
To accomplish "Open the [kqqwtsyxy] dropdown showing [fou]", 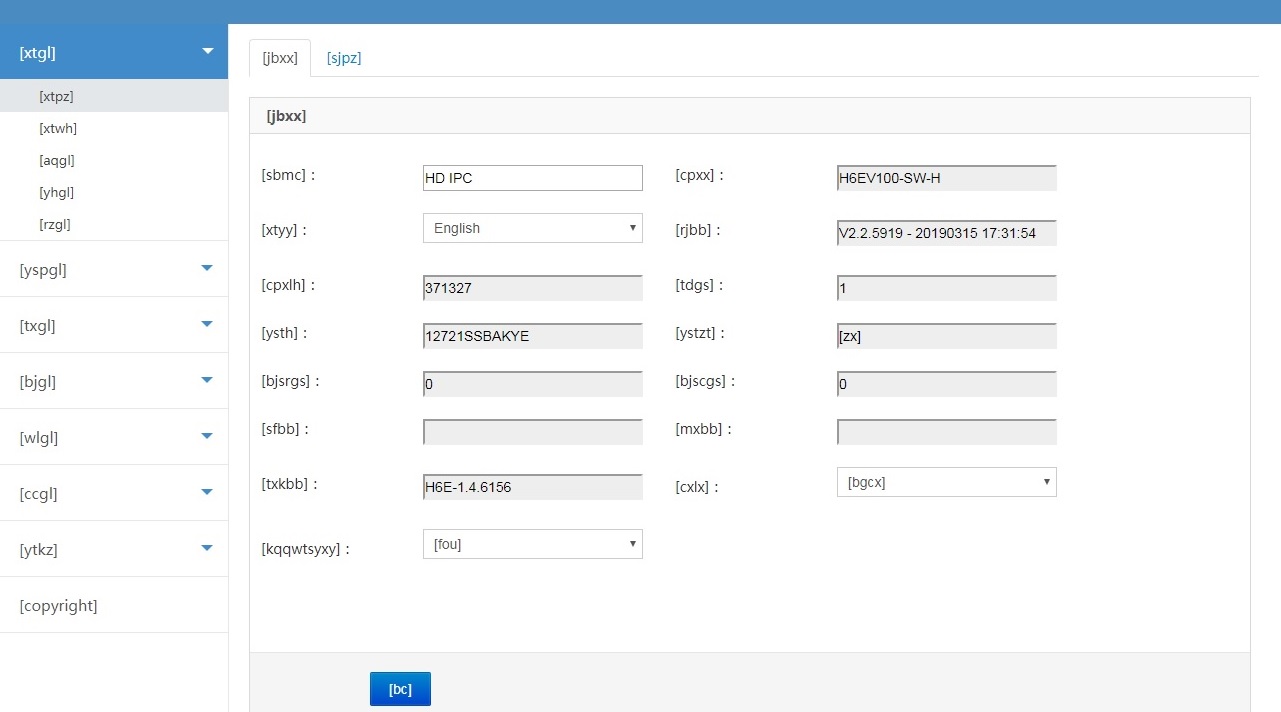I will click(532, 544).
